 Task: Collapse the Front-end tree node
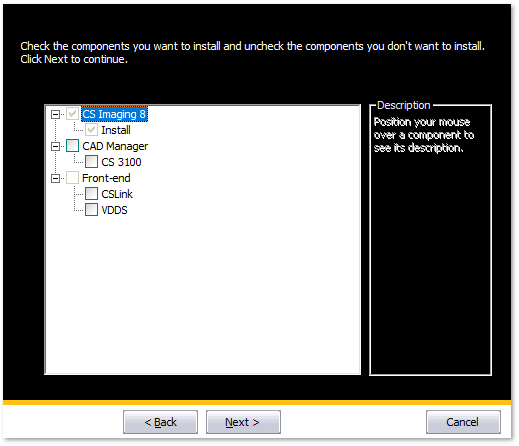point(55,179)
